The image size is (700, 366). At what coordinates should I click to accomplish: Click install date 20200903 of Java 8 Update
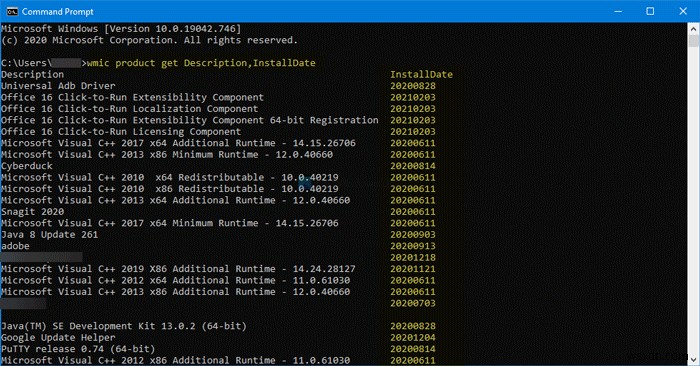pyautogui.click(x=413, y=235)
